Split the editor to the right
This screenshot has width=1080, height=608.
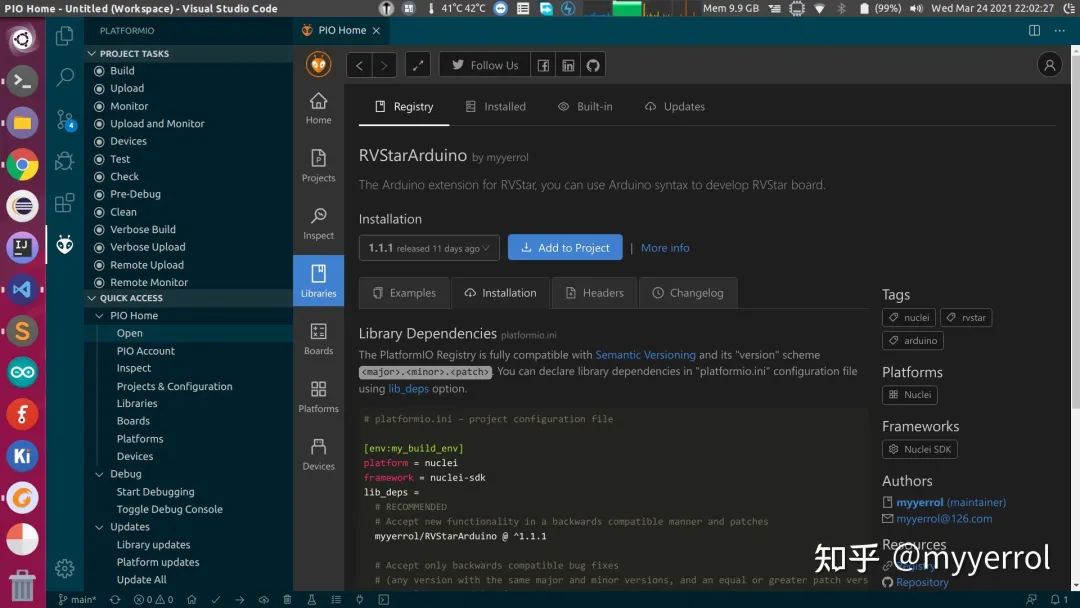[1034, 30]
